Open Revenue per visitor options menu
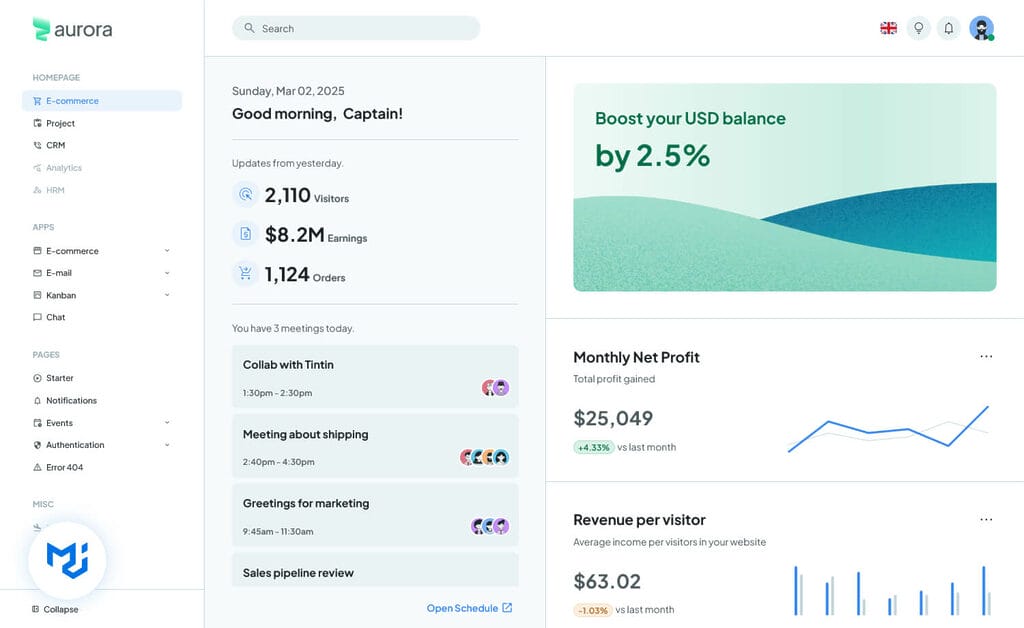The height and width of the screenshot is (628, 1024). click(x=986, y=520)
